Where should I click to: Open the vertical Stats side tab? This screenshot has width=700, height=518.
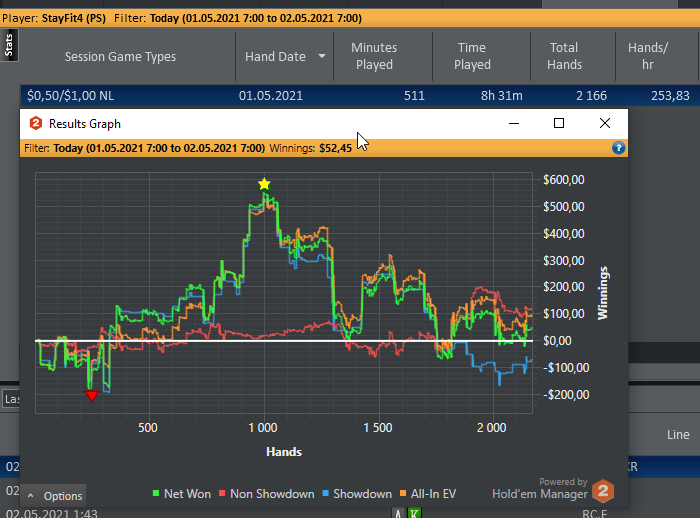click(9, 45)
